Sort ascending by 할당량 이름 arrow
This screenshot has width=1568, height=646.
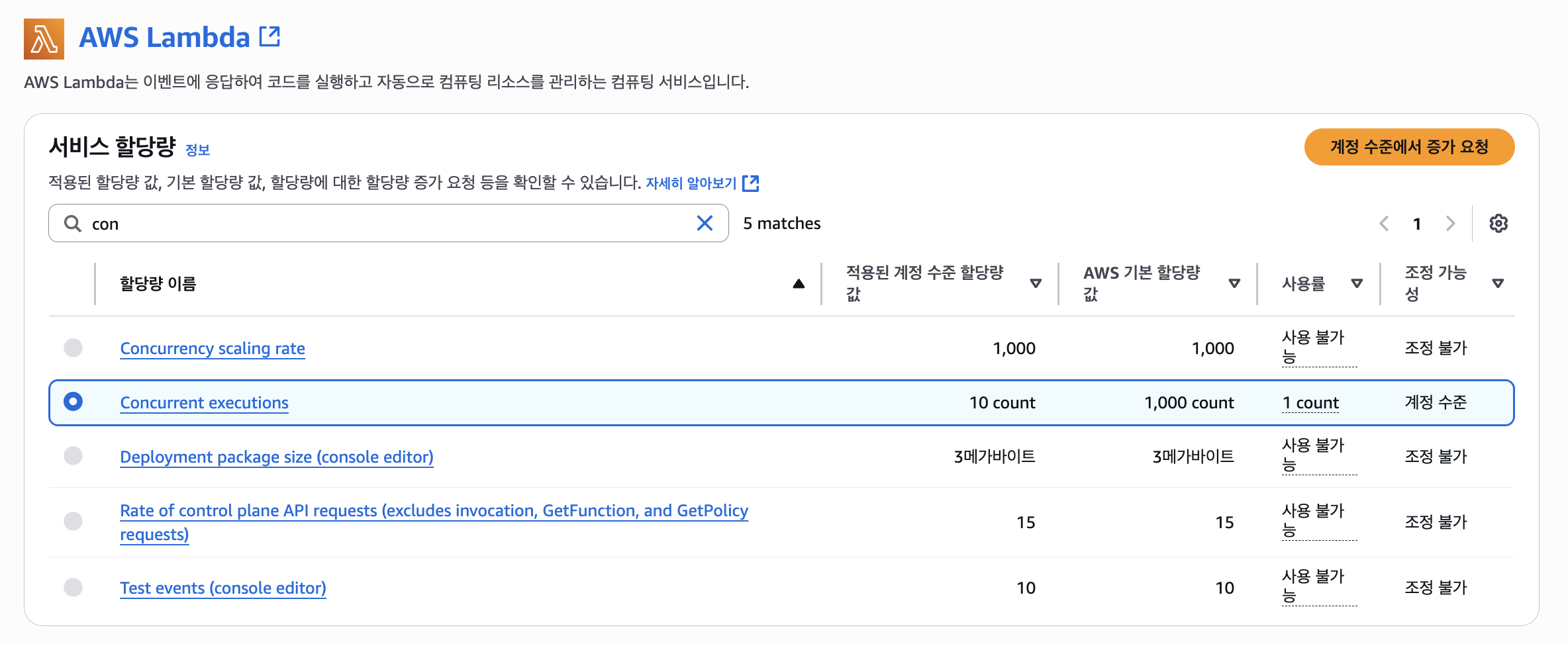pos(799,284)
